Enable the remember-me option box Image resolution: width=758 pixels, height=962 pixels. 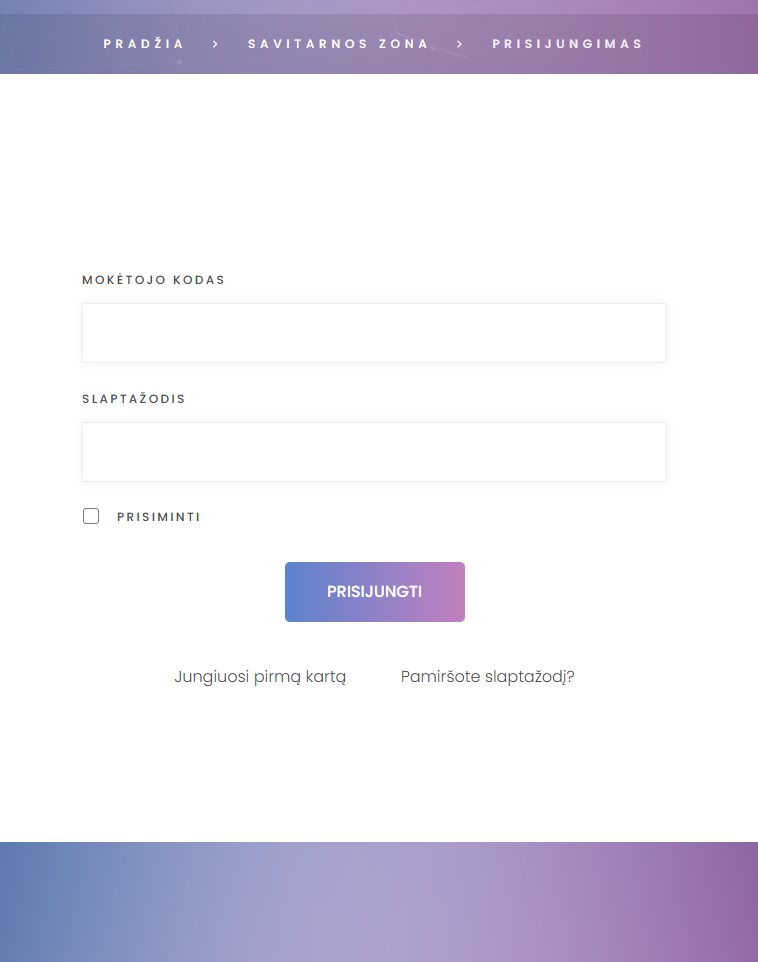[91, 516]
